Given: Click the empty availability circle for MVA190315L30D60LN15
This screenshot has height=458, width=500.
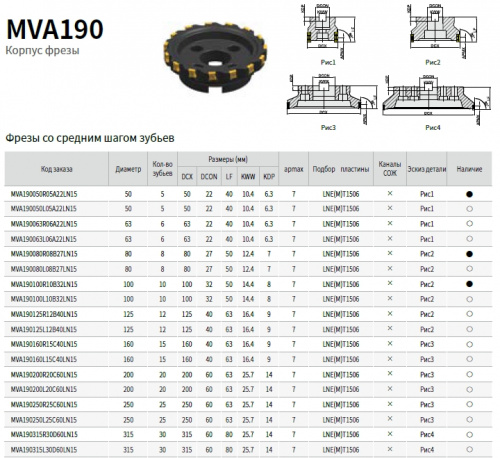Looking at the screenshot, I should click(469, 449).
